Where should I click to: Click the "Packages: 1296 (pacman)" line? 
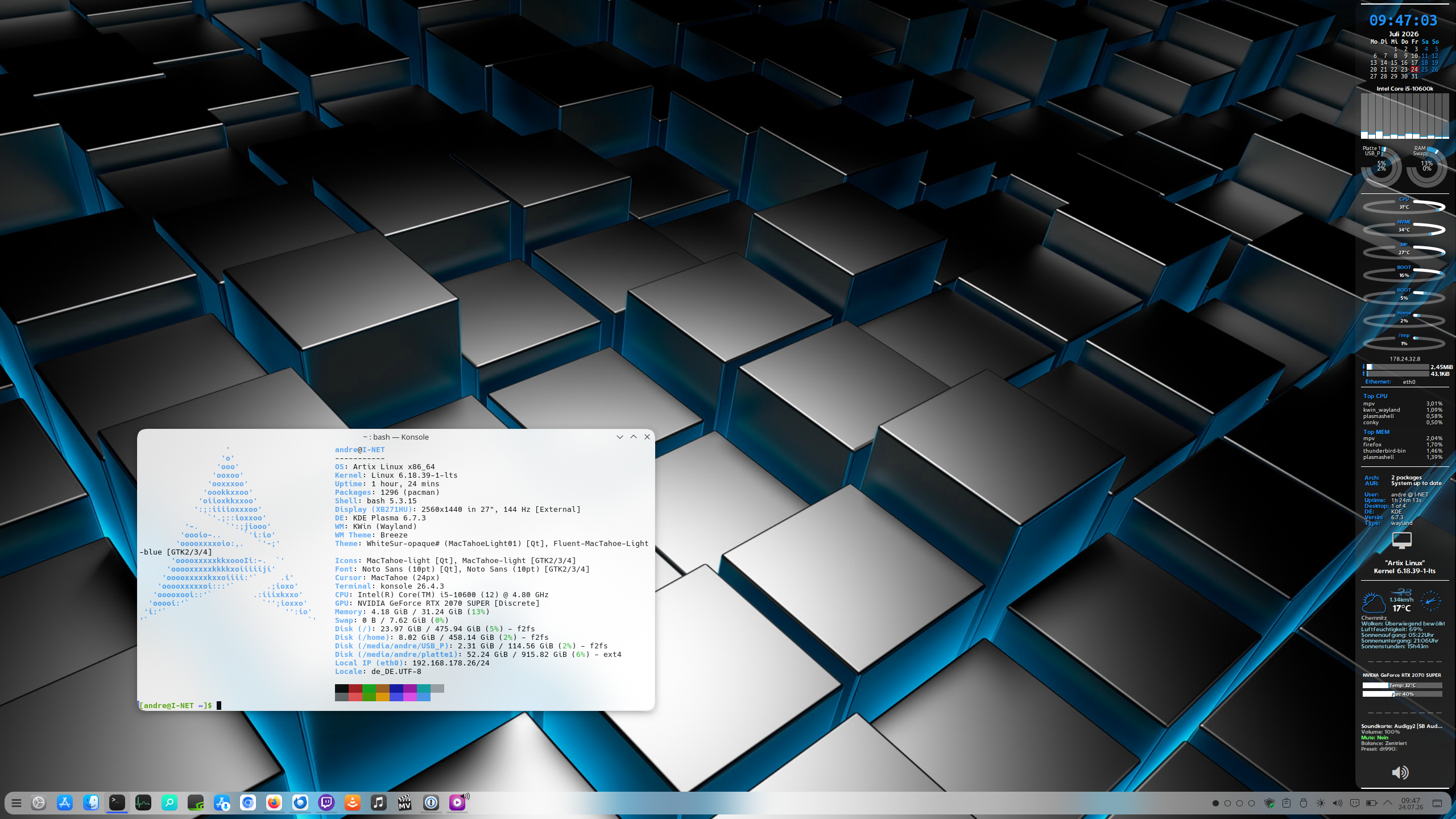(x=387, y=492)
